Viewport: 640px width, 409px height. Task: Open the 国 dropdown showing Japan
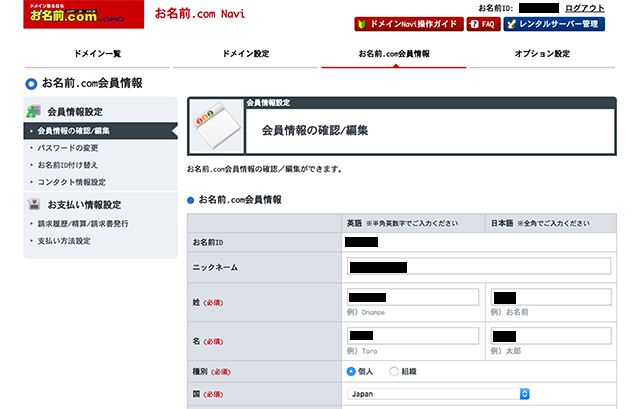click(438, 394)
